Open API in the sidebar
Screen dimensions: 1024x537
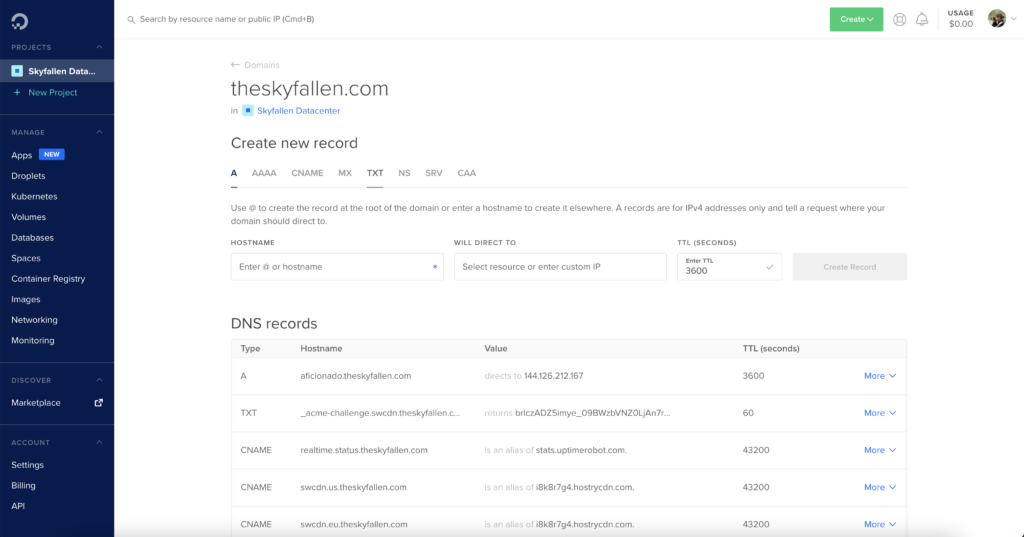pos(18,506)
